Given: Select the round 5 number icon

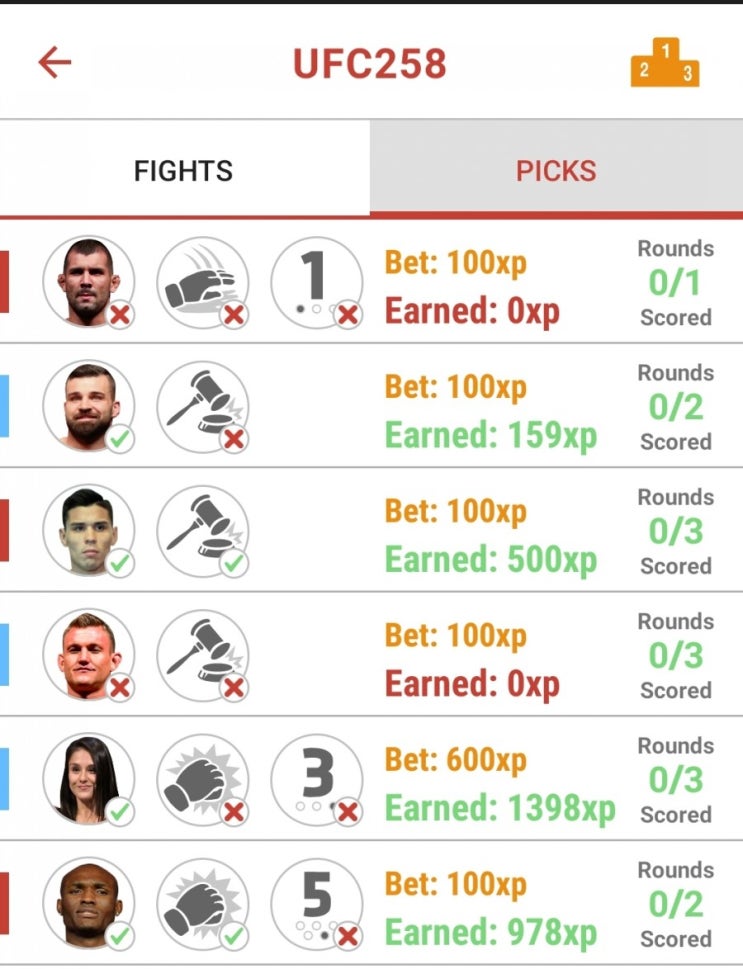Looking at the screenshot, I should click(316, 904).
